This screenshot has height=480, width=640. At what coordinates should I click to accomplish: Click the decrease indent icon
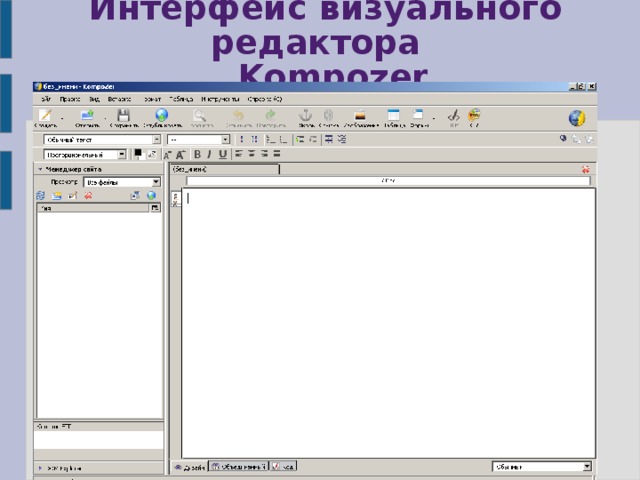[313, 140]
